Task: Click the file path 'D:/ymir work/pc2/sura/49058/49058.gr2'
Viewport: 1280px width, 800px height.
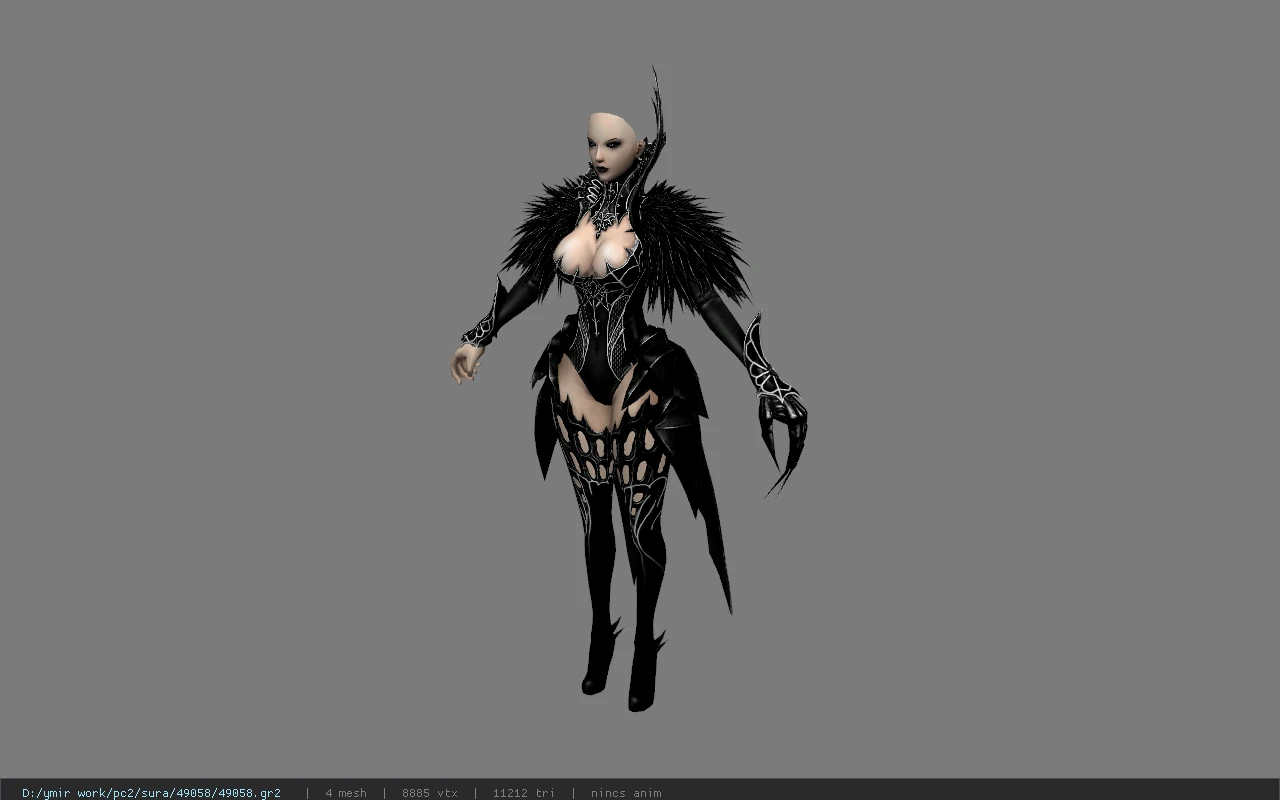Action: click(151, 793)
